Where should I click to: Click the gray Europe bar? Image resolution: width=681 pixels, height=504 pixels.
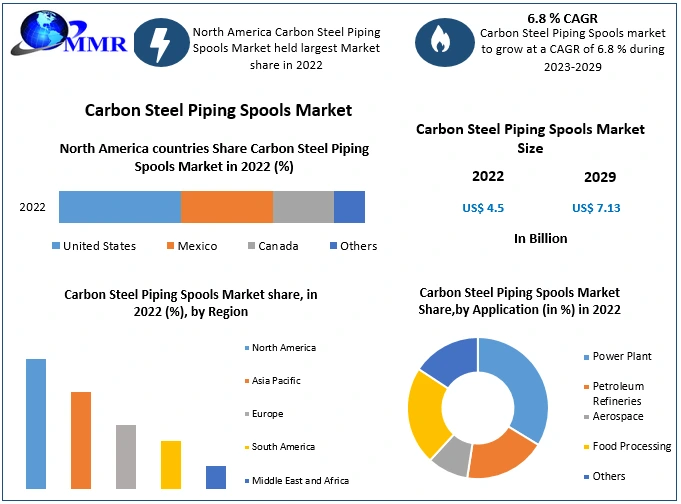126,456
